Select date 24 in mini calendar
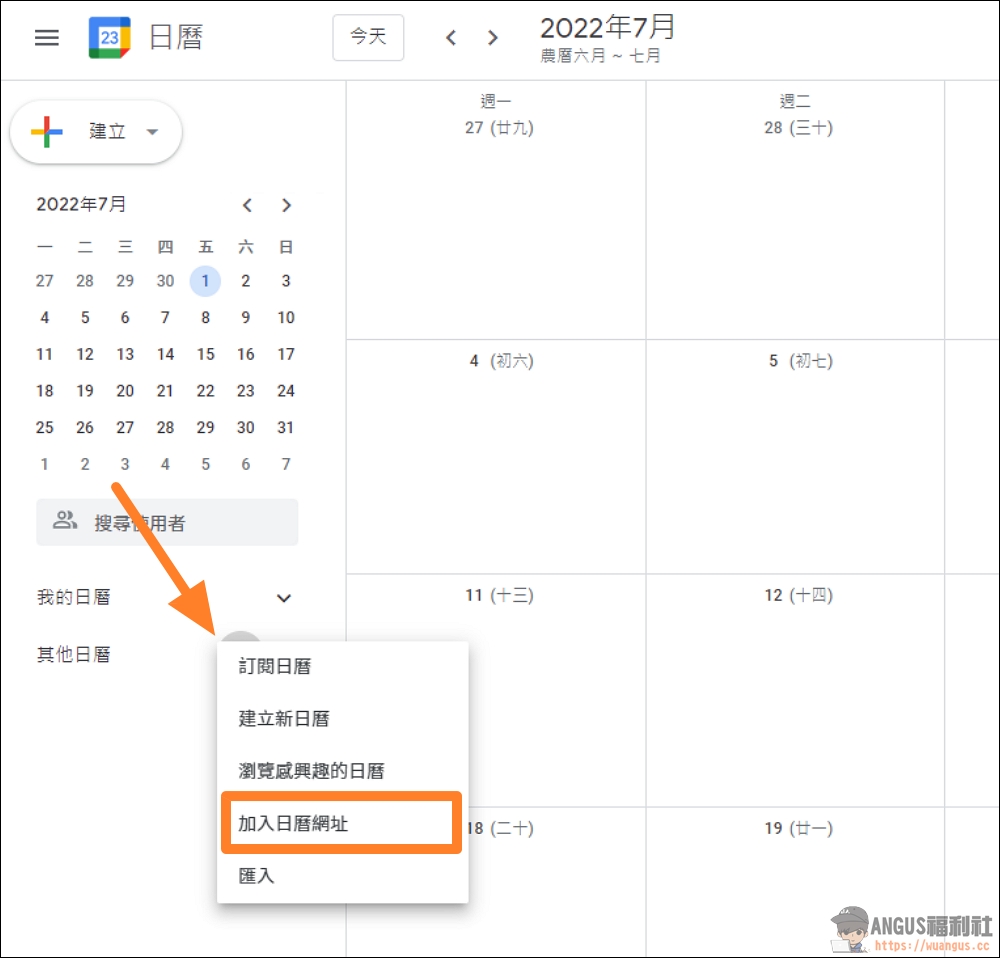This screenshot has width=1000, height=958. (286, 391)
